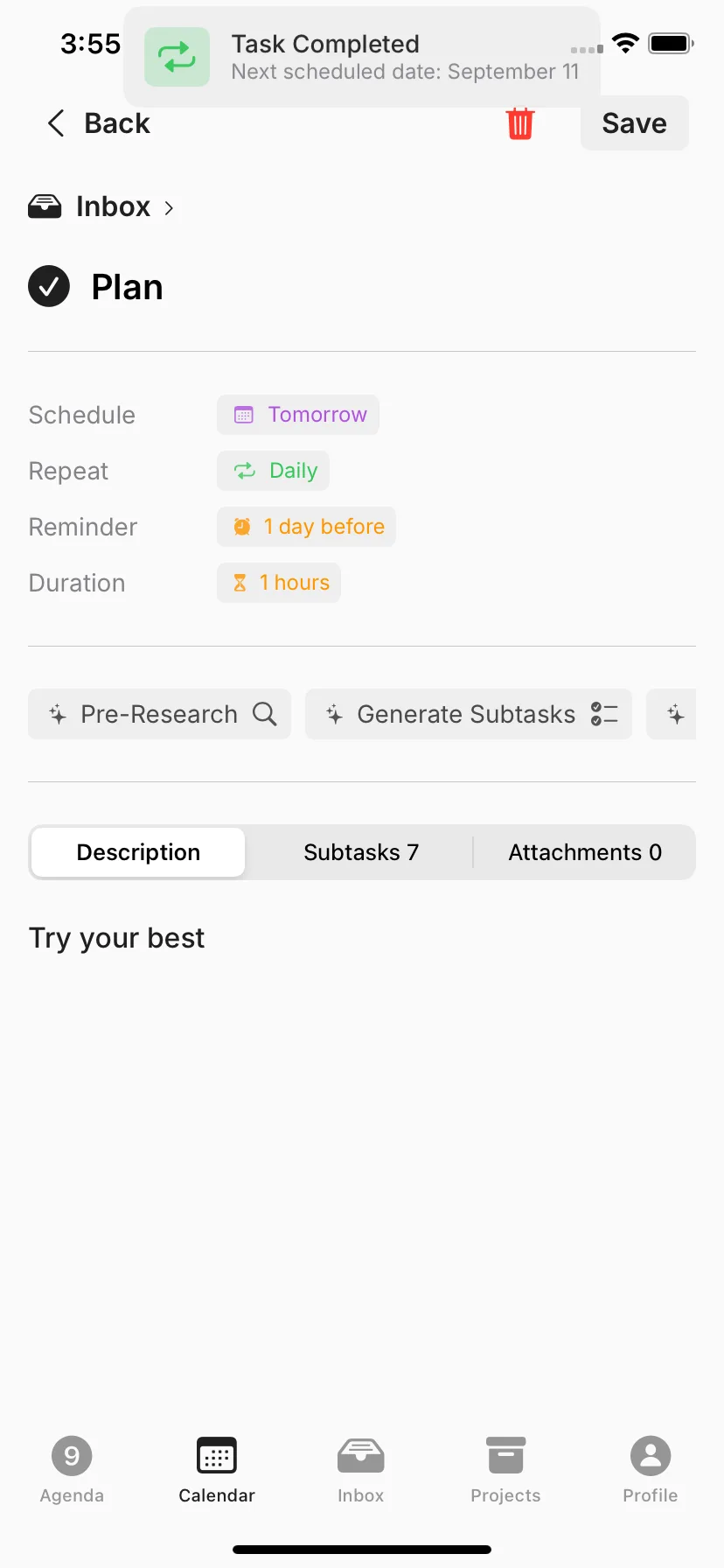The image size is (724, 1568).
Task: Select the Description tab
Action: 138,852
